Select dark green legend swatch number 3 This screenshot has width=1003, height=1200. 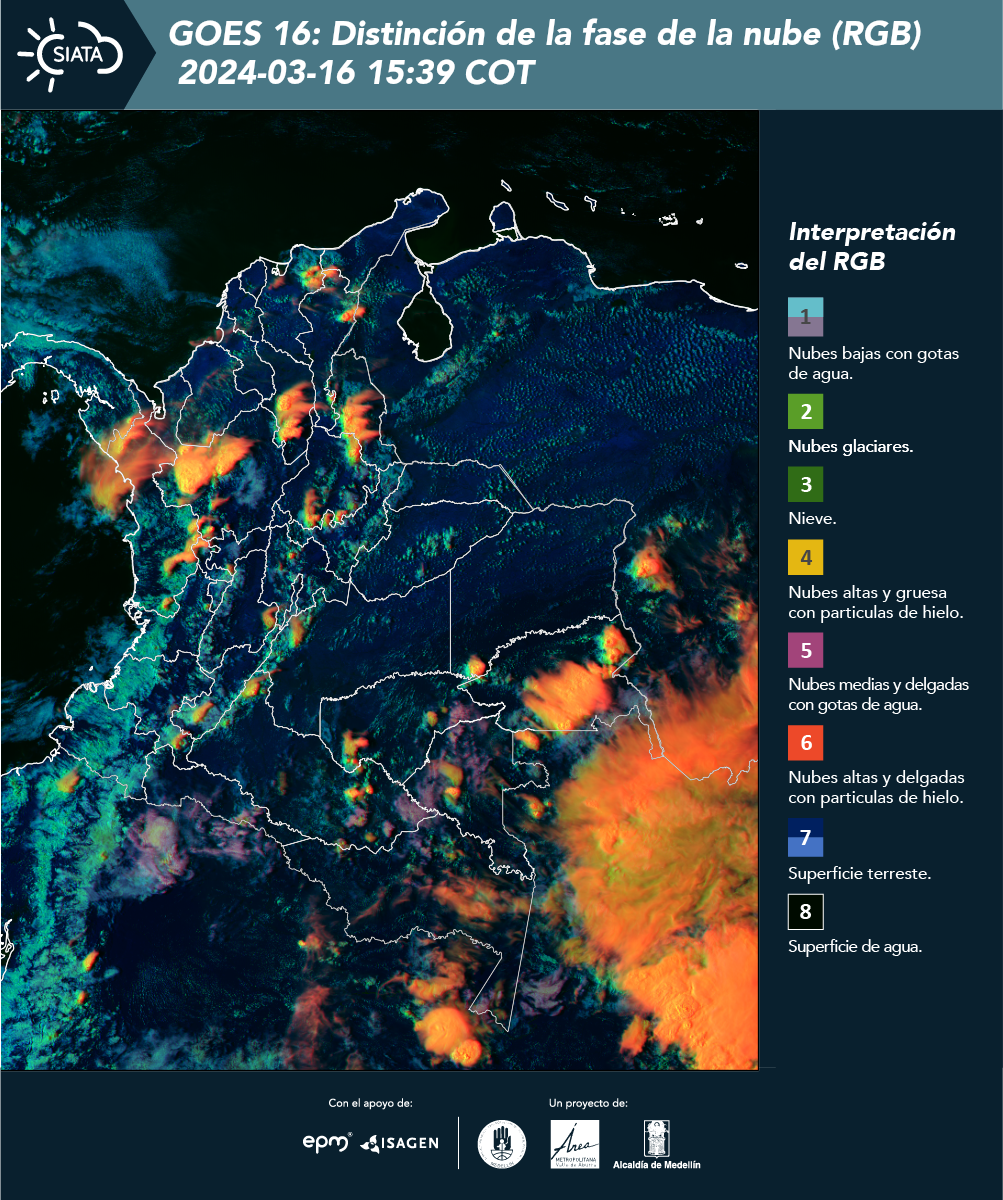point(805,485)
